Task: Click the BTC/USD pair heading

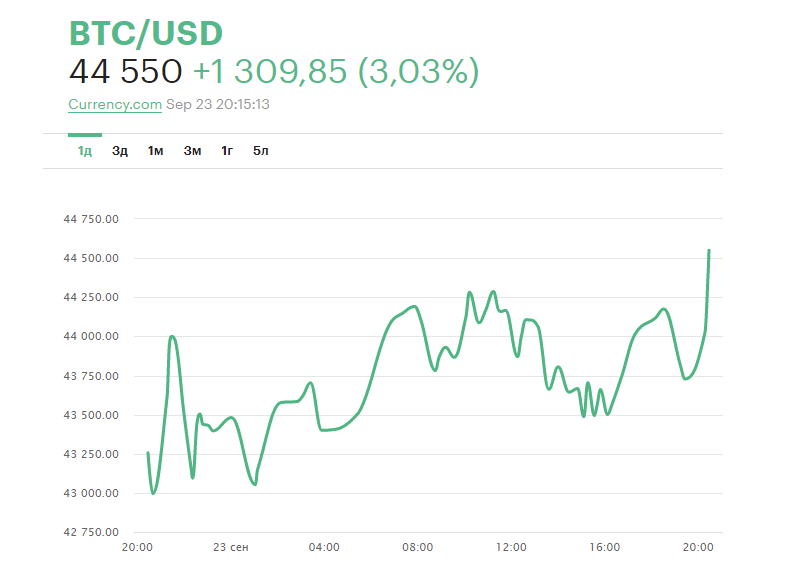Action: click(146, 33)
